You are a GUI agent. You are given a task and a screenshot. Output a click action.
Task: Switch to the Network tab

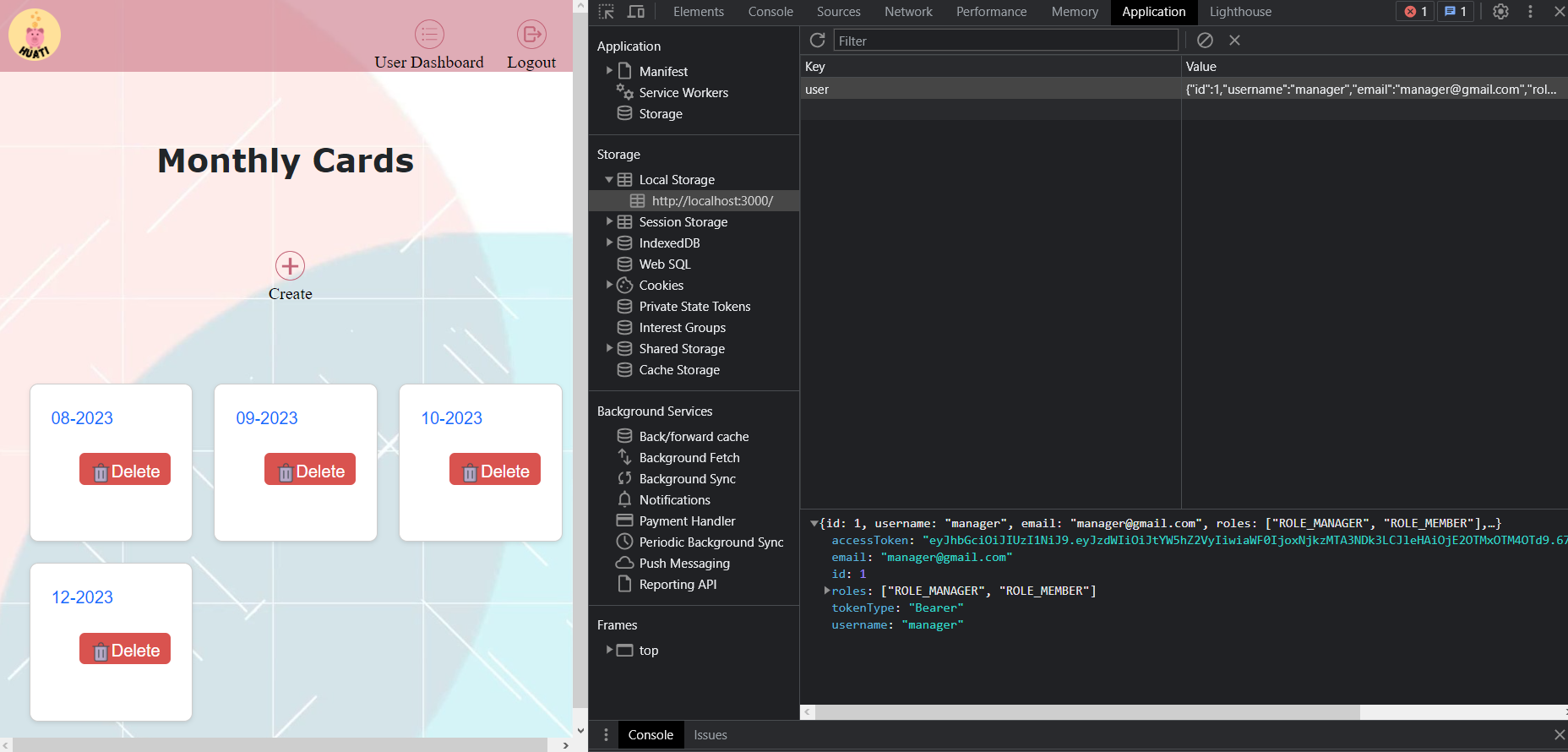908,12
